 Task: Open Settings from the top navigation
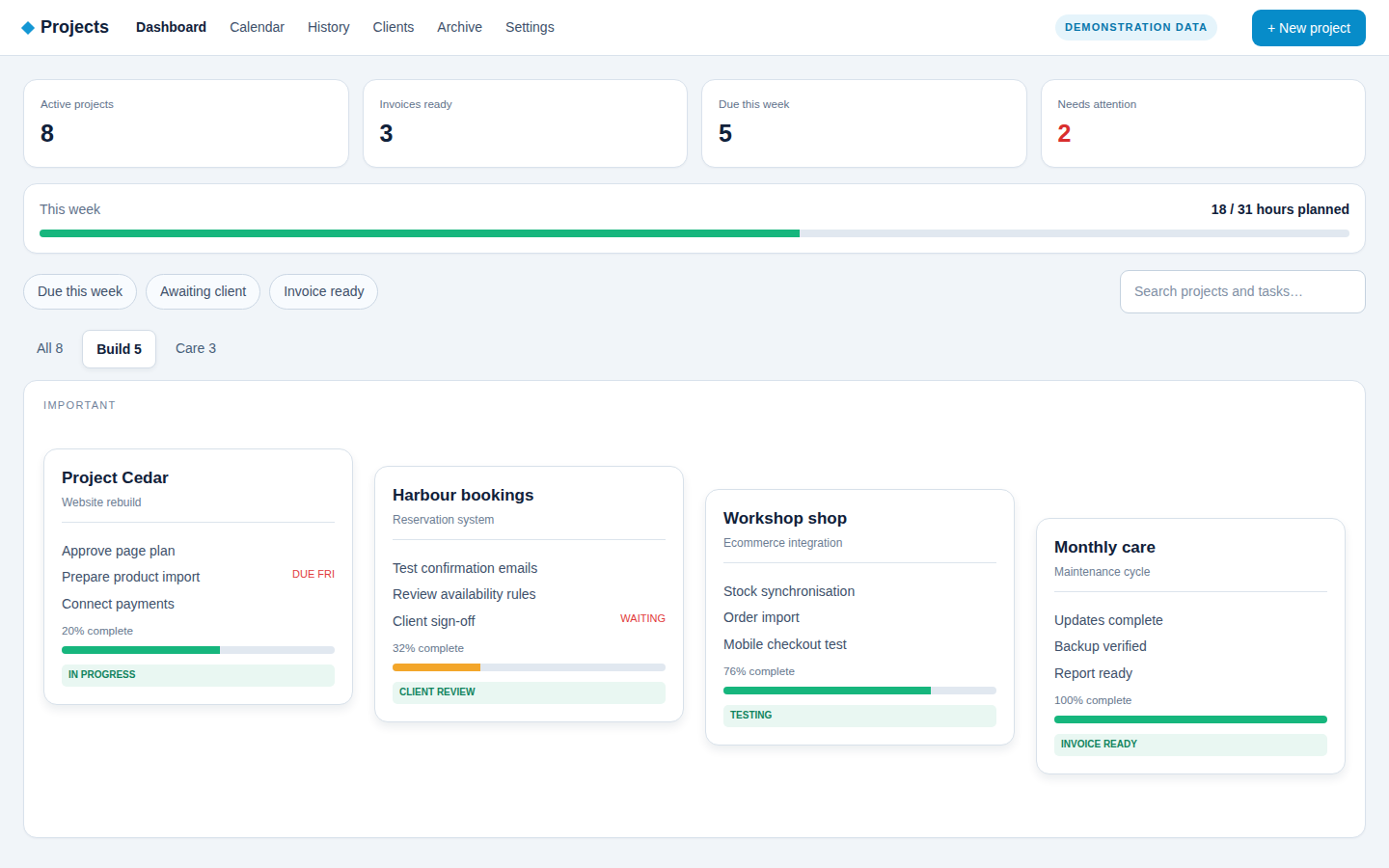pos(530,27)
